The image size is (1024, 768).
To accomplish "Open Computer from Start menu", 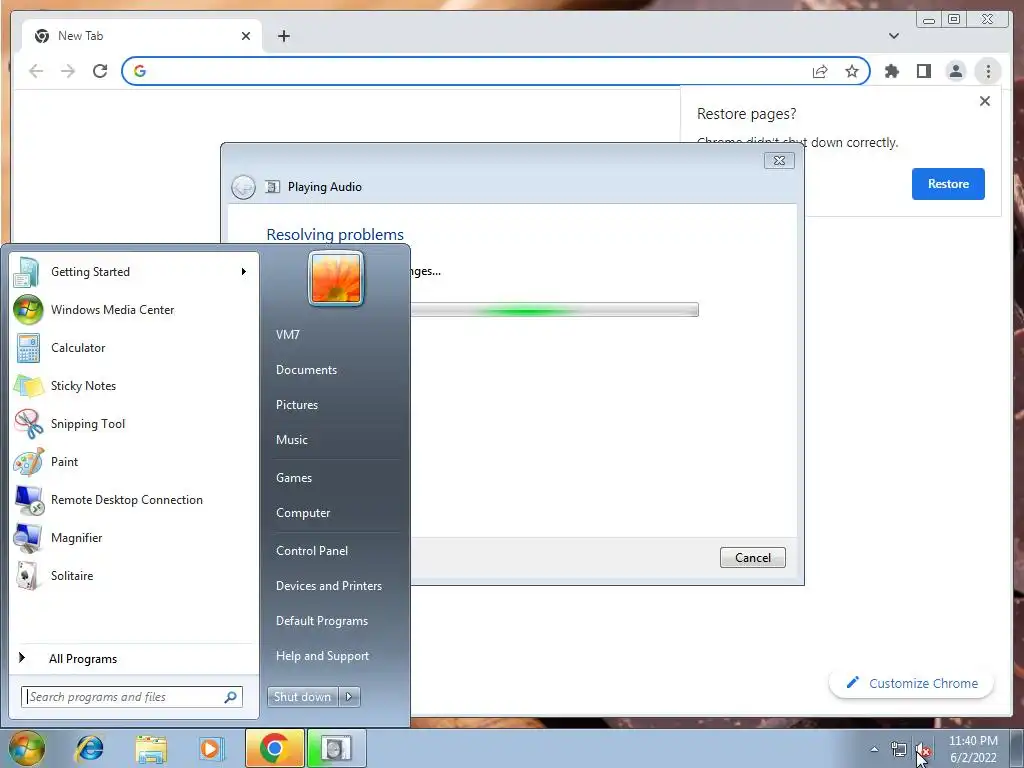I will [x=303, y=513].
